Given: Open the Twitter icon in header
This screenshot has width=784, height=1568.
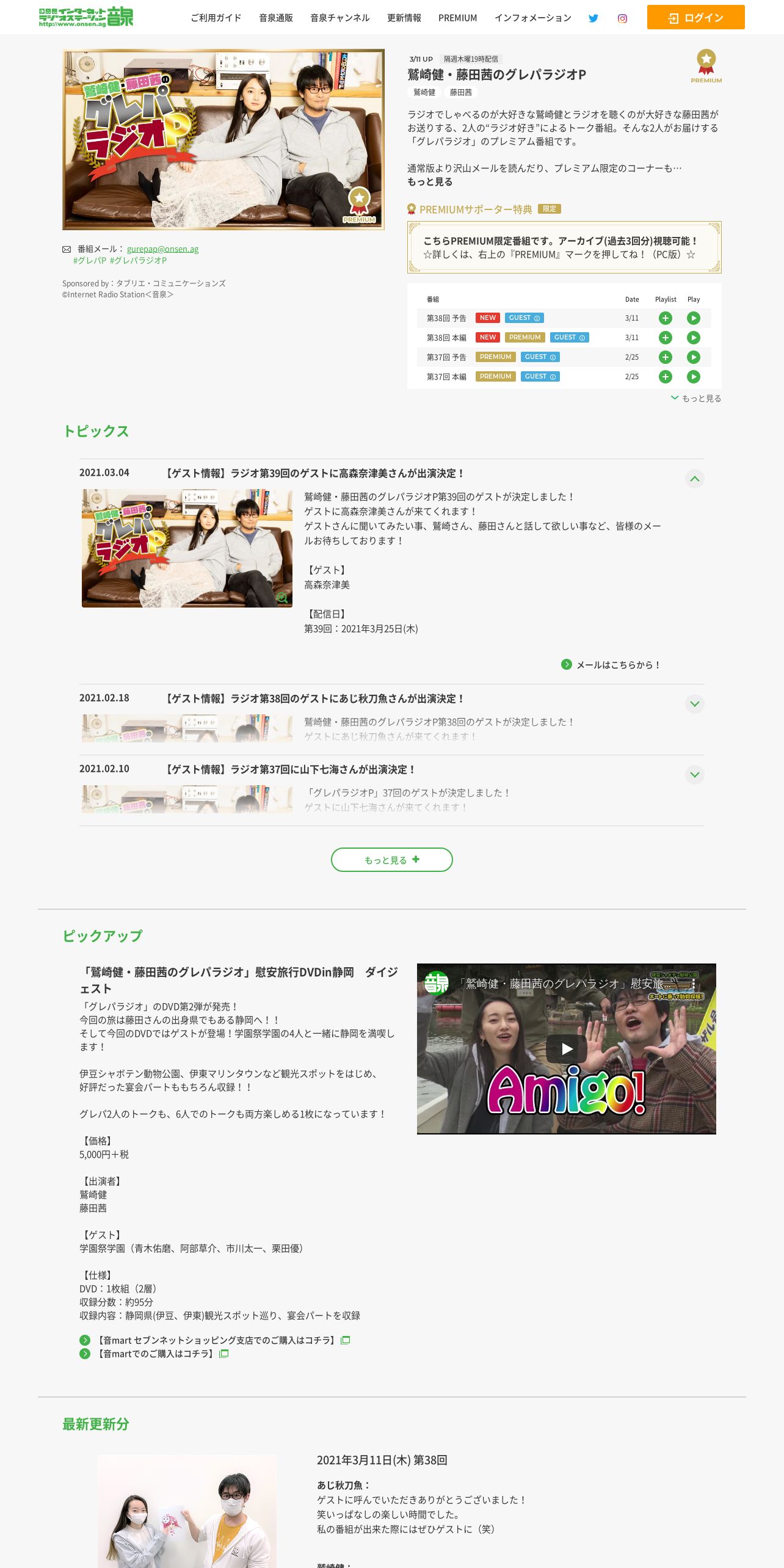Looking at the screenshot, I should click(593, 18).
